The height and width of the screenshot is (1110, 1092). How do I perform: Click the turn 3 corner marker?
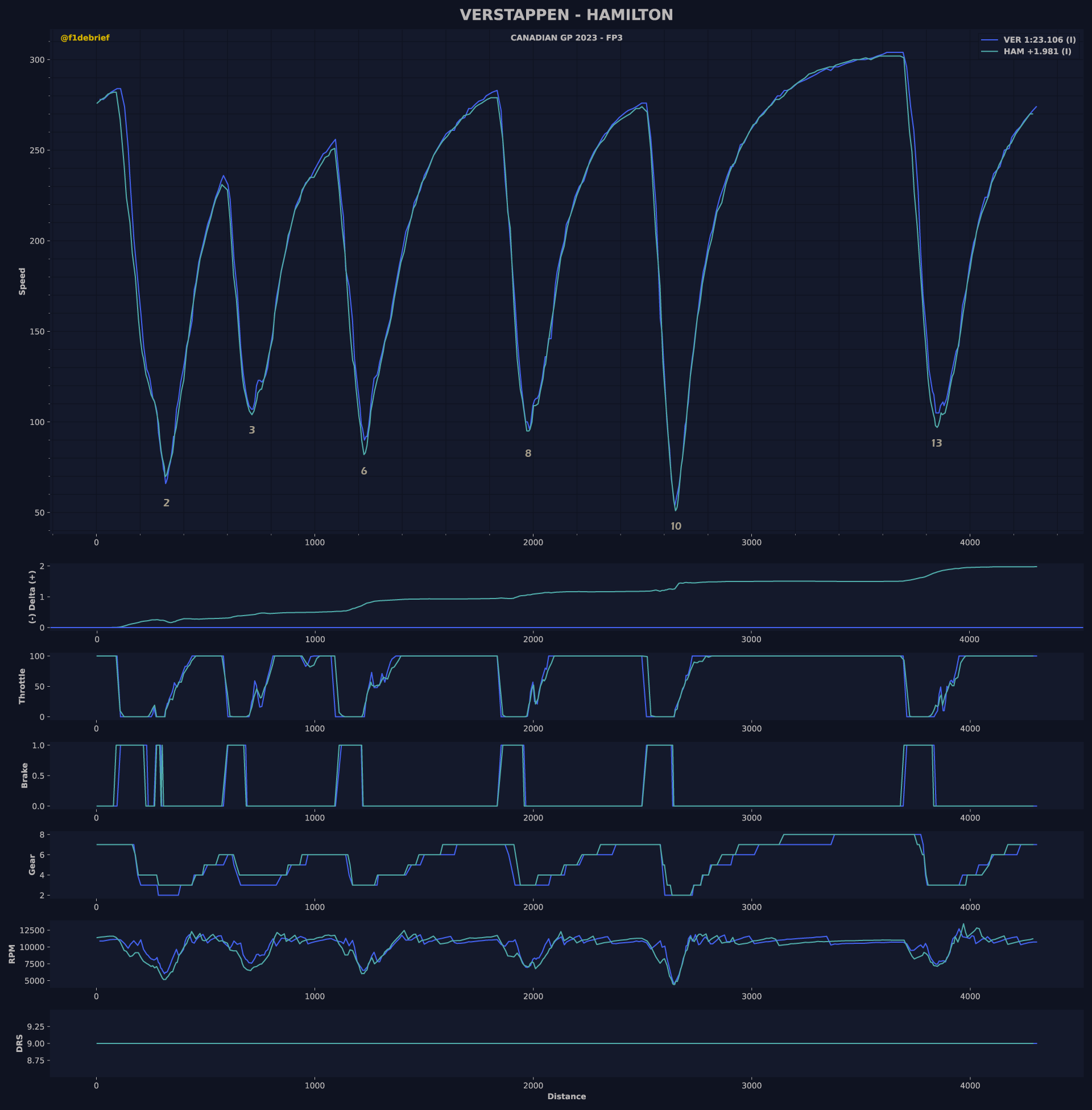252,430
